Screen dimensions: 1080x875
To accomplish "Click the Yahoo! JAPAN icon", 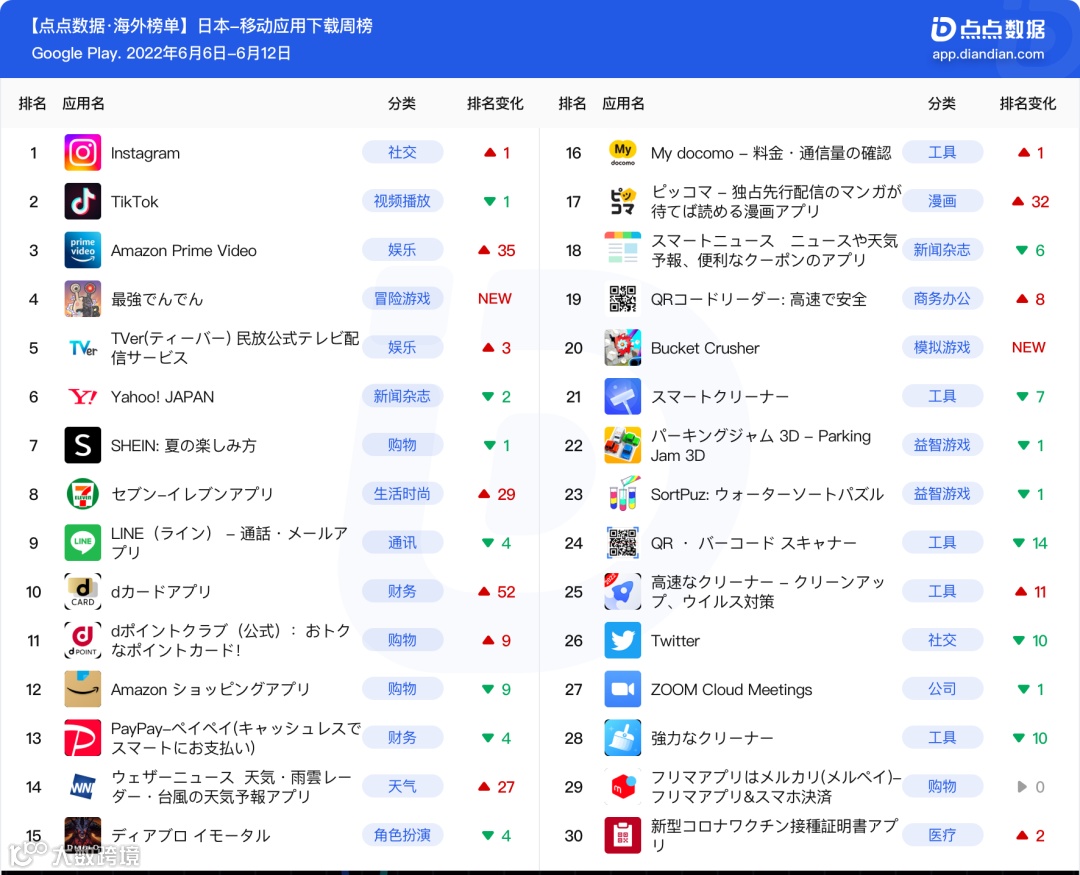I will [x=83, y=397].
